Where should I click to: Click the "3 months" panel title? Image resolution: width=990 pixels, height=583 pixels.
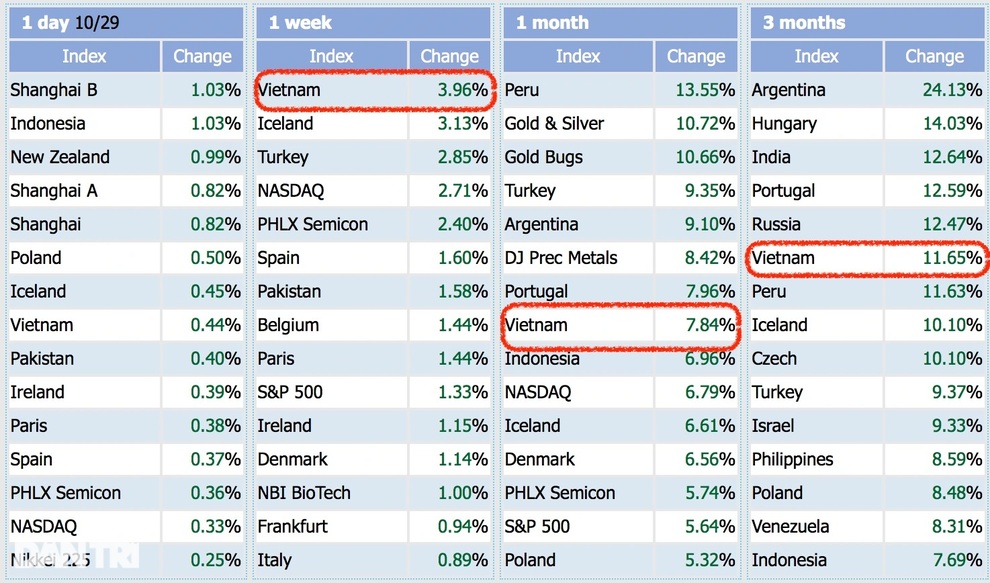point(804,23)
